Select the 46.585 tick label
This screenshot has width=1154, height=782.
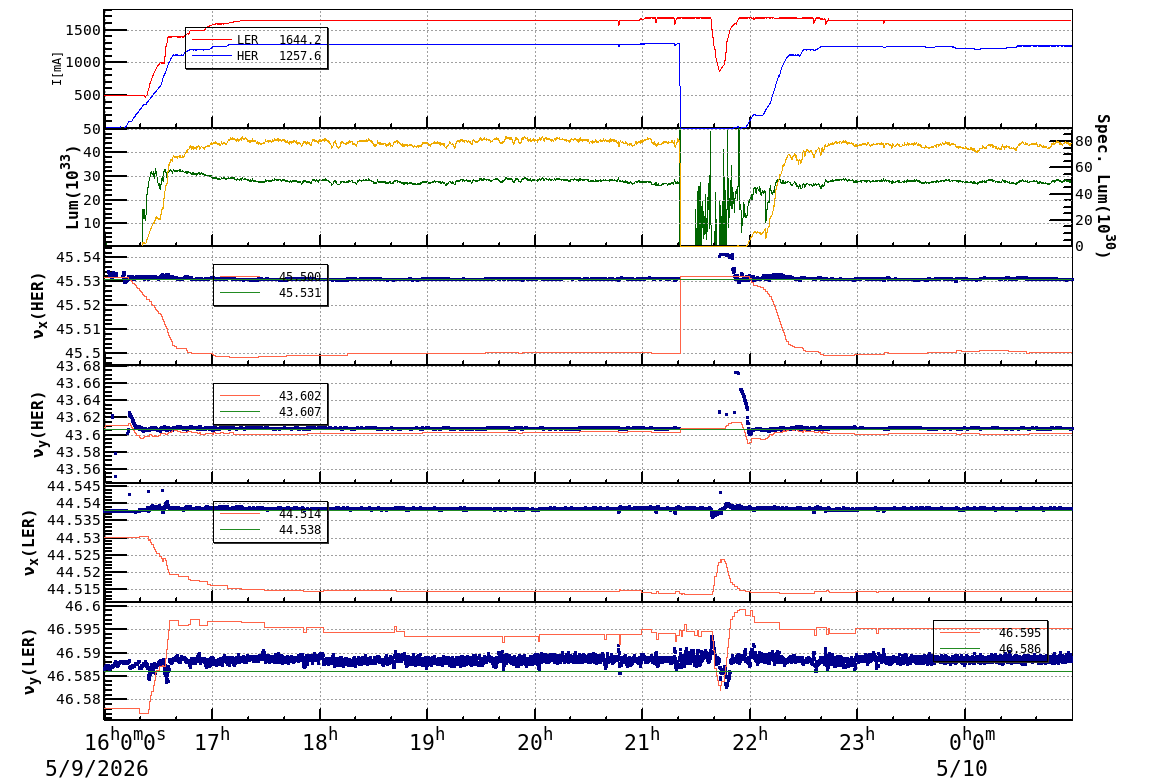click(x=74, y=676)
